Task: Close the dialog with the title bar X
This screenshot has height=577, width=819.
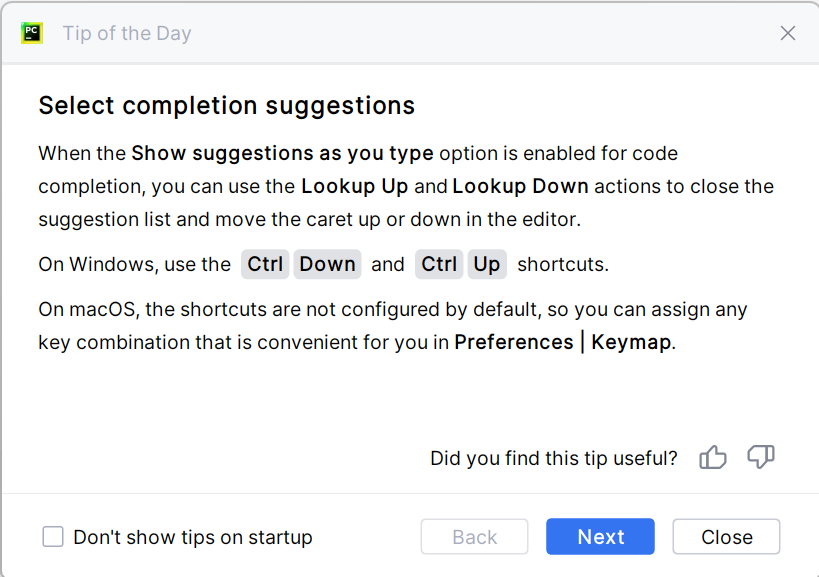Action: 788,33
